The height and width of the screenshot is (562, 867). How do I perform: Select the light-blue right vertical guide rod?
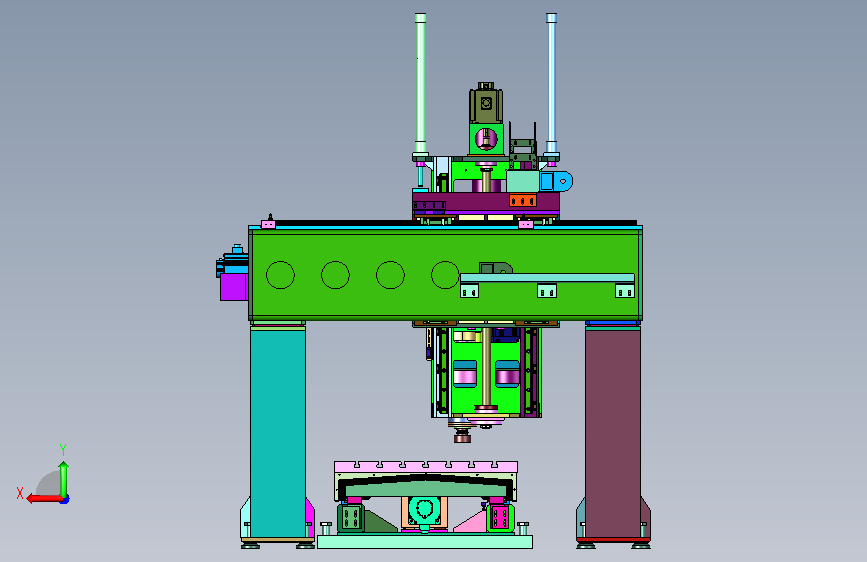point(551,83)
